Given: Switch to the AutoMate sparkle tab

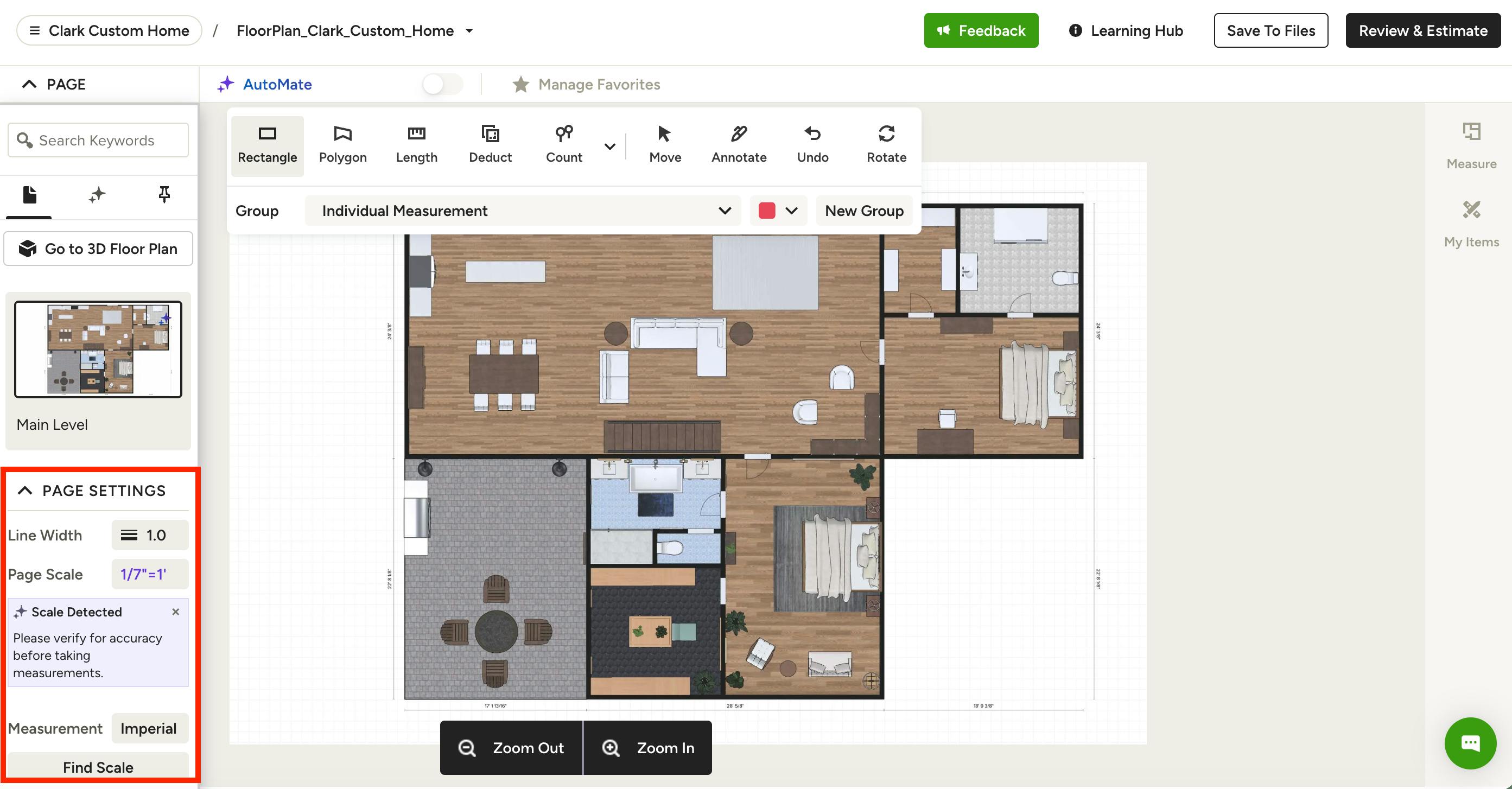Looking at the screenshot, I should (x=97, y=195).
